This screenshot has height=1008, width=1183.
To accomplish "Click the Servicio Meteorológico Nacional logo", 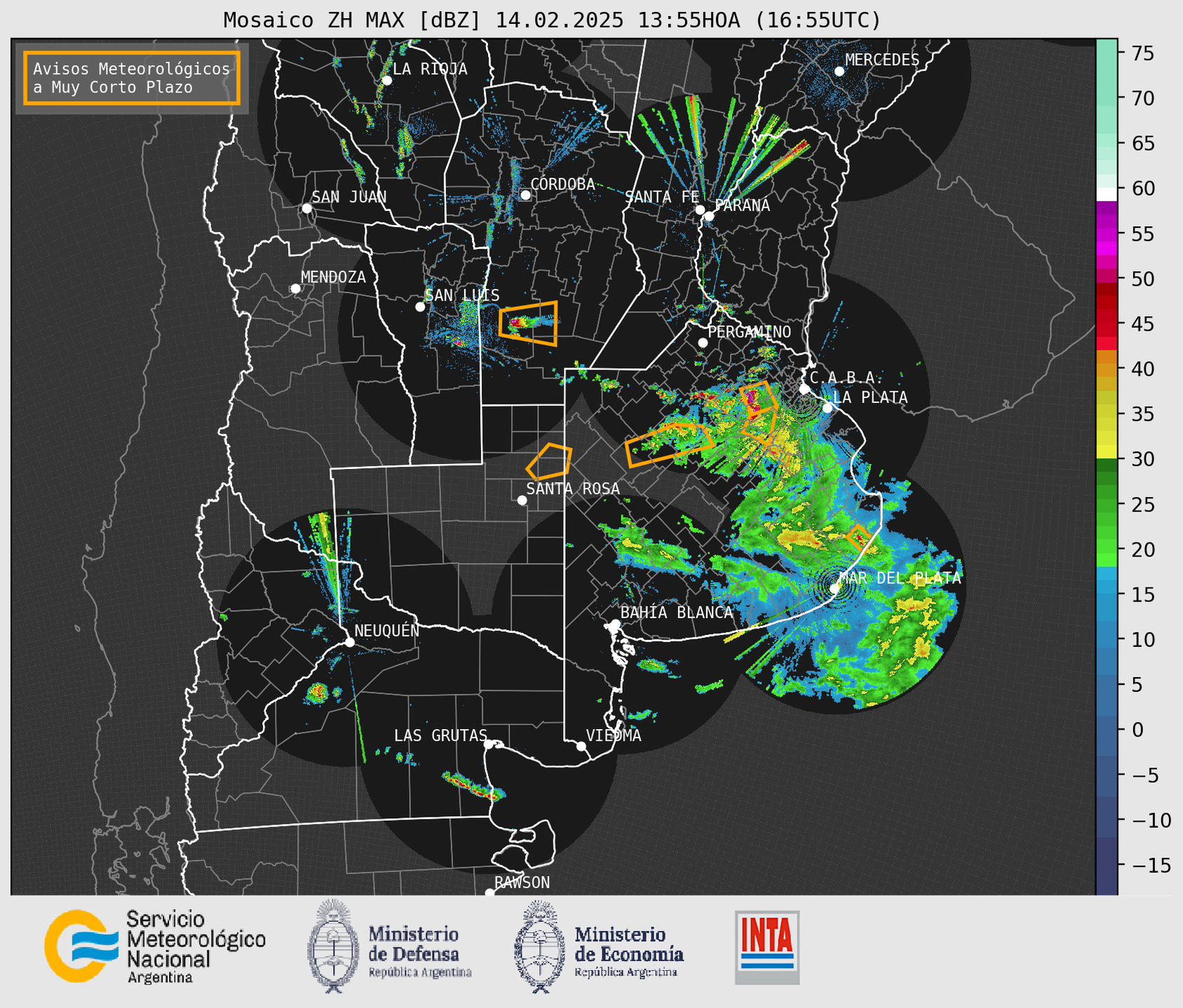I will 155,946.
